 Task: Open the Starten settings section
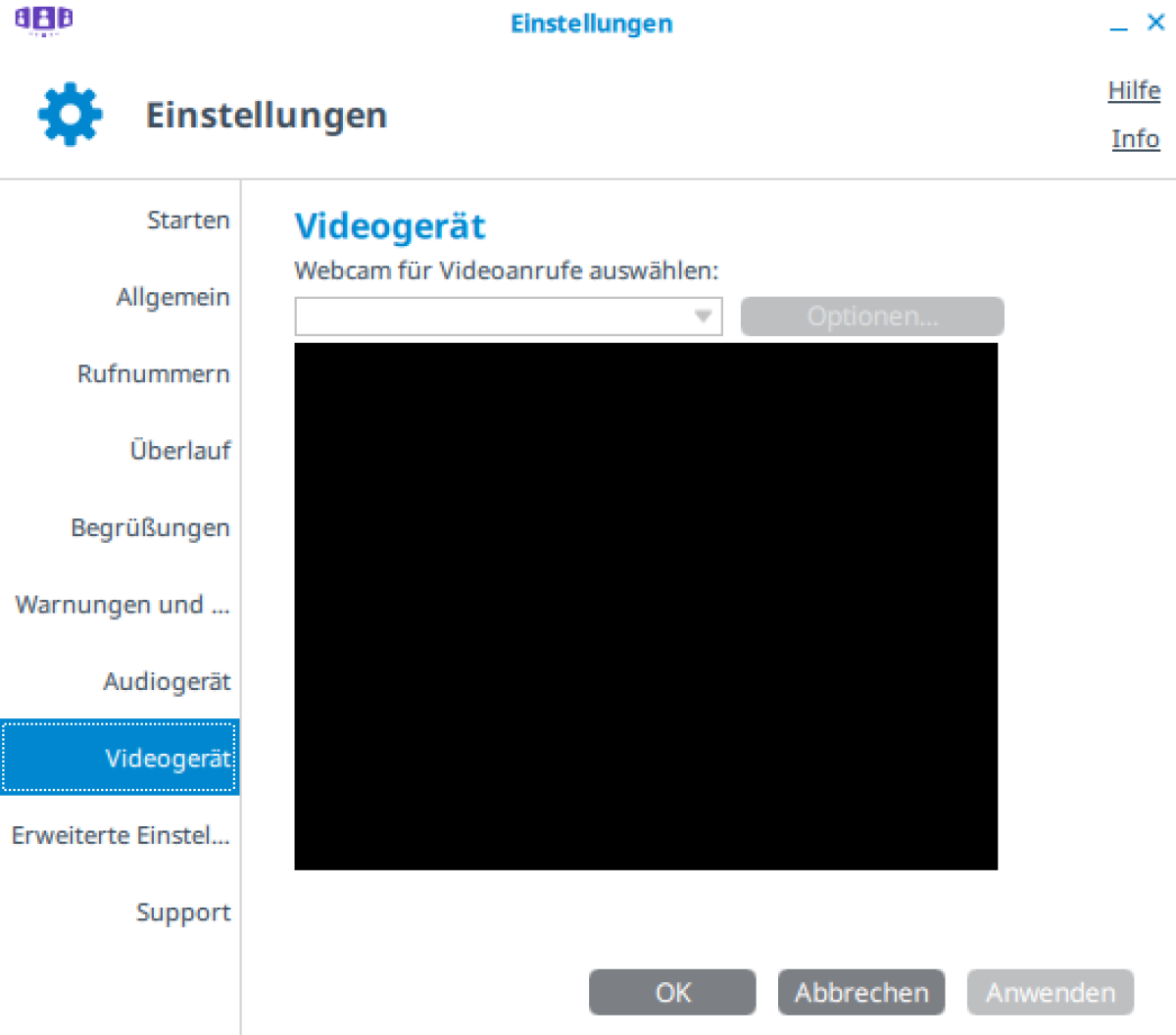188,221
